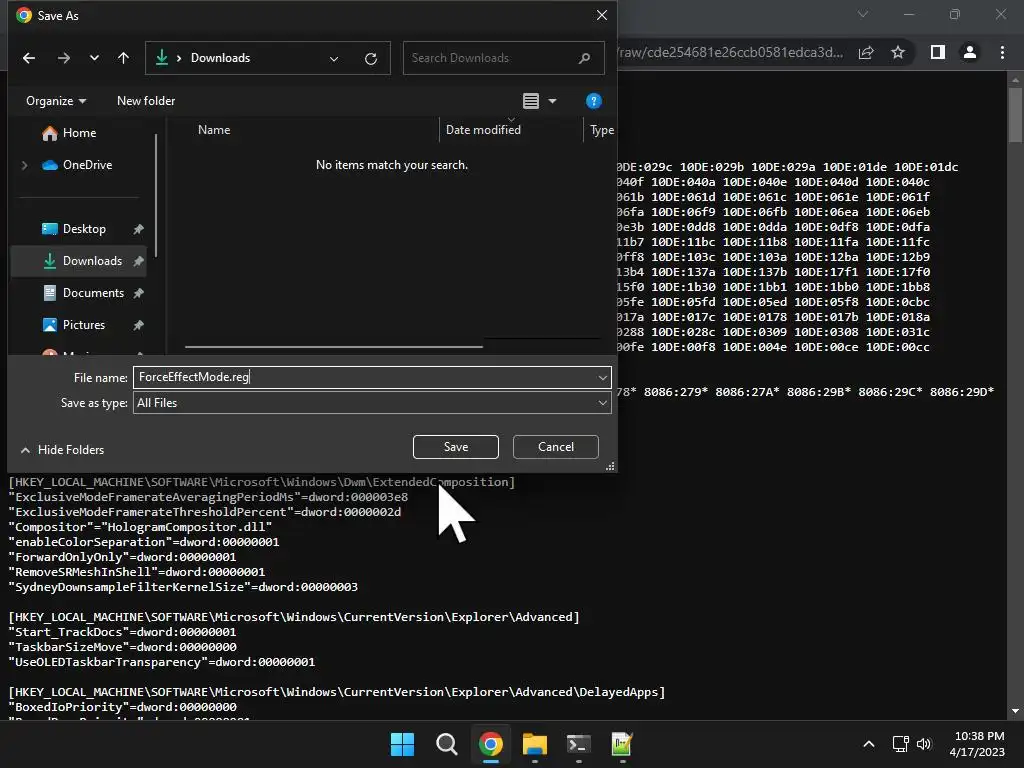Go up one folder level
Viewport: 1024px width, 768px height.
click(x=123, y=58)
